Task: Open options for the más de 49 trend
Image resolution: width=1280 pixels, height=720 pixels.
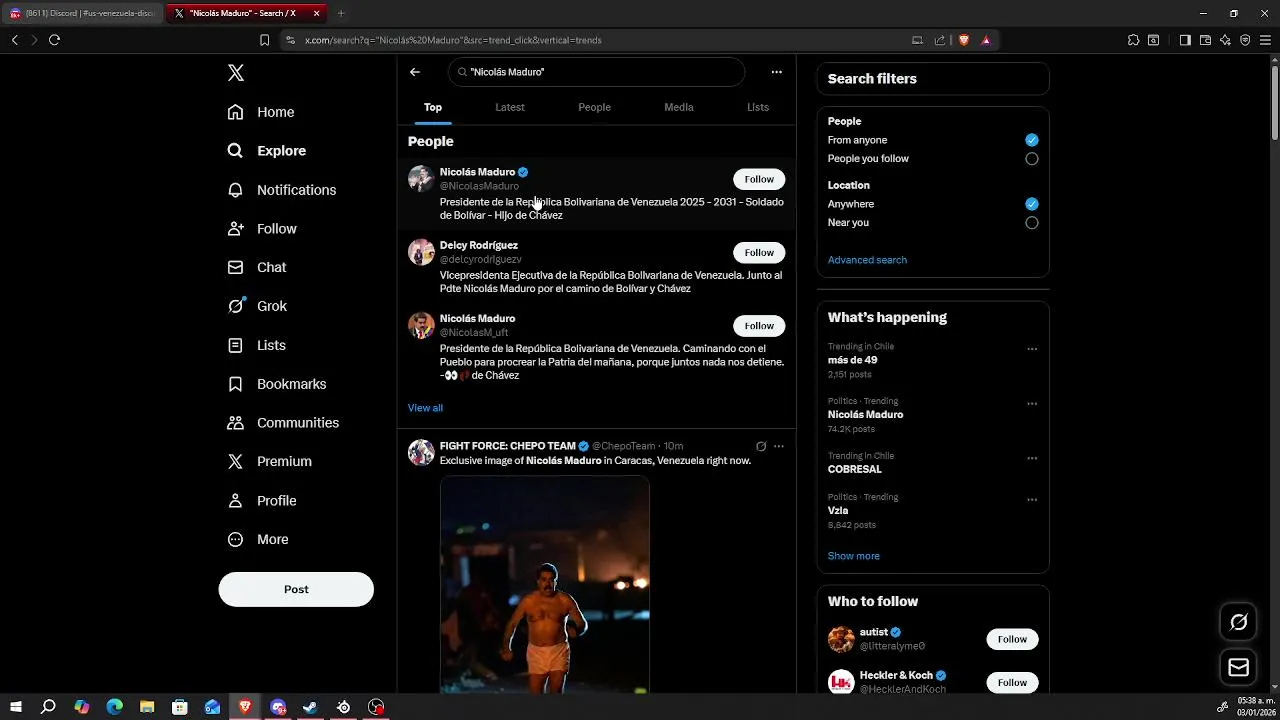Action: [x=1032, y=349]
